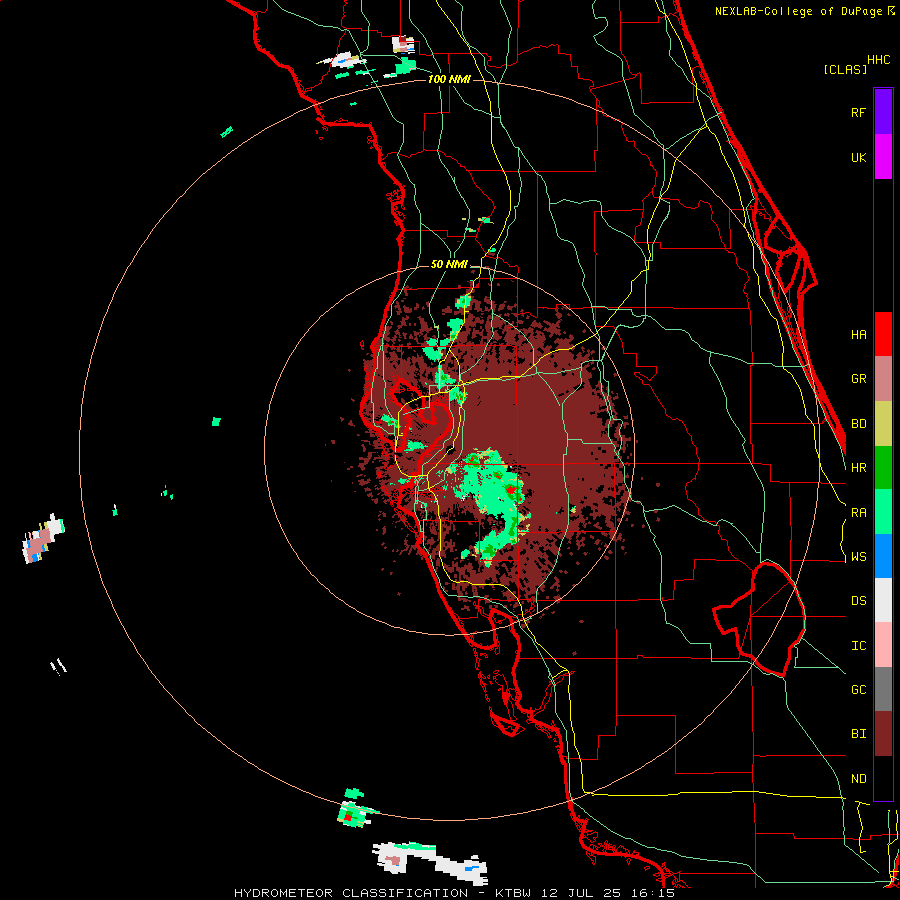The width and height of the screenshot is (900, 900).
Task: Click the GC gray legend swatch
Action: pyautogui.click(x=883, y=689)
